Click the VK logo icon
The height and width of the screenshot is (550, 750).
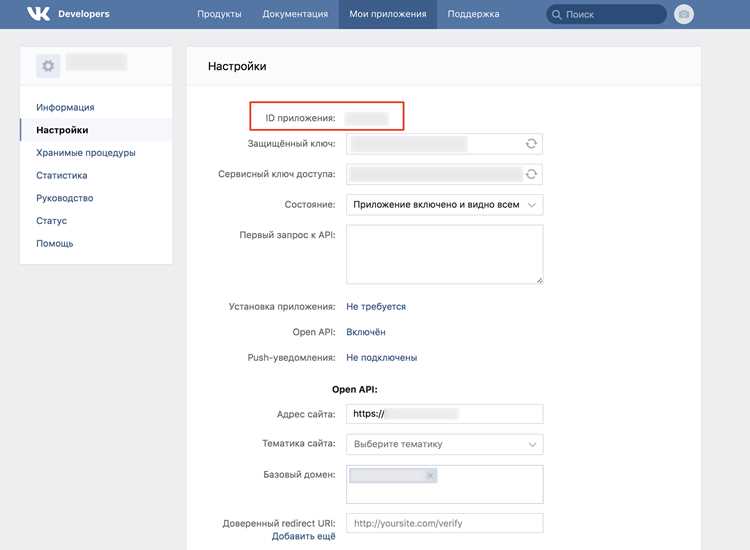click(x=38, y=14)
